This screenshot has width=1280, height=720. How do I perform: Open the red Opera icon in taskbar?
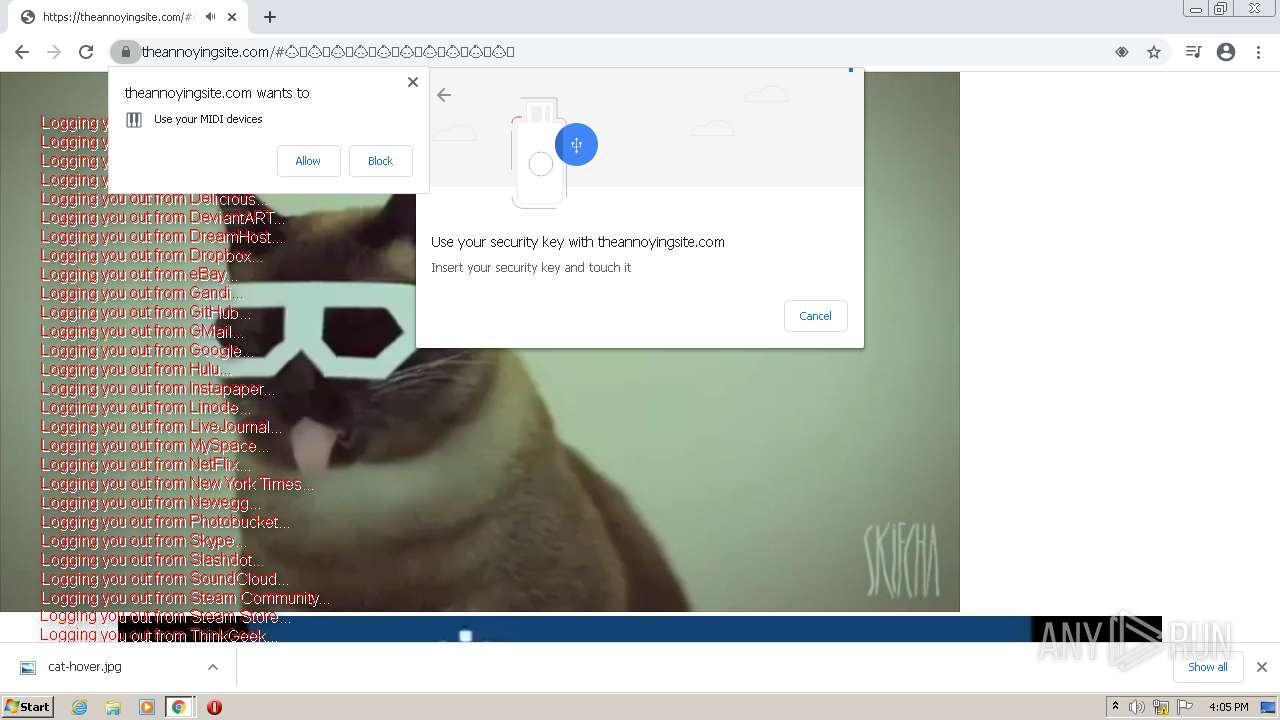tap(214, 707)
